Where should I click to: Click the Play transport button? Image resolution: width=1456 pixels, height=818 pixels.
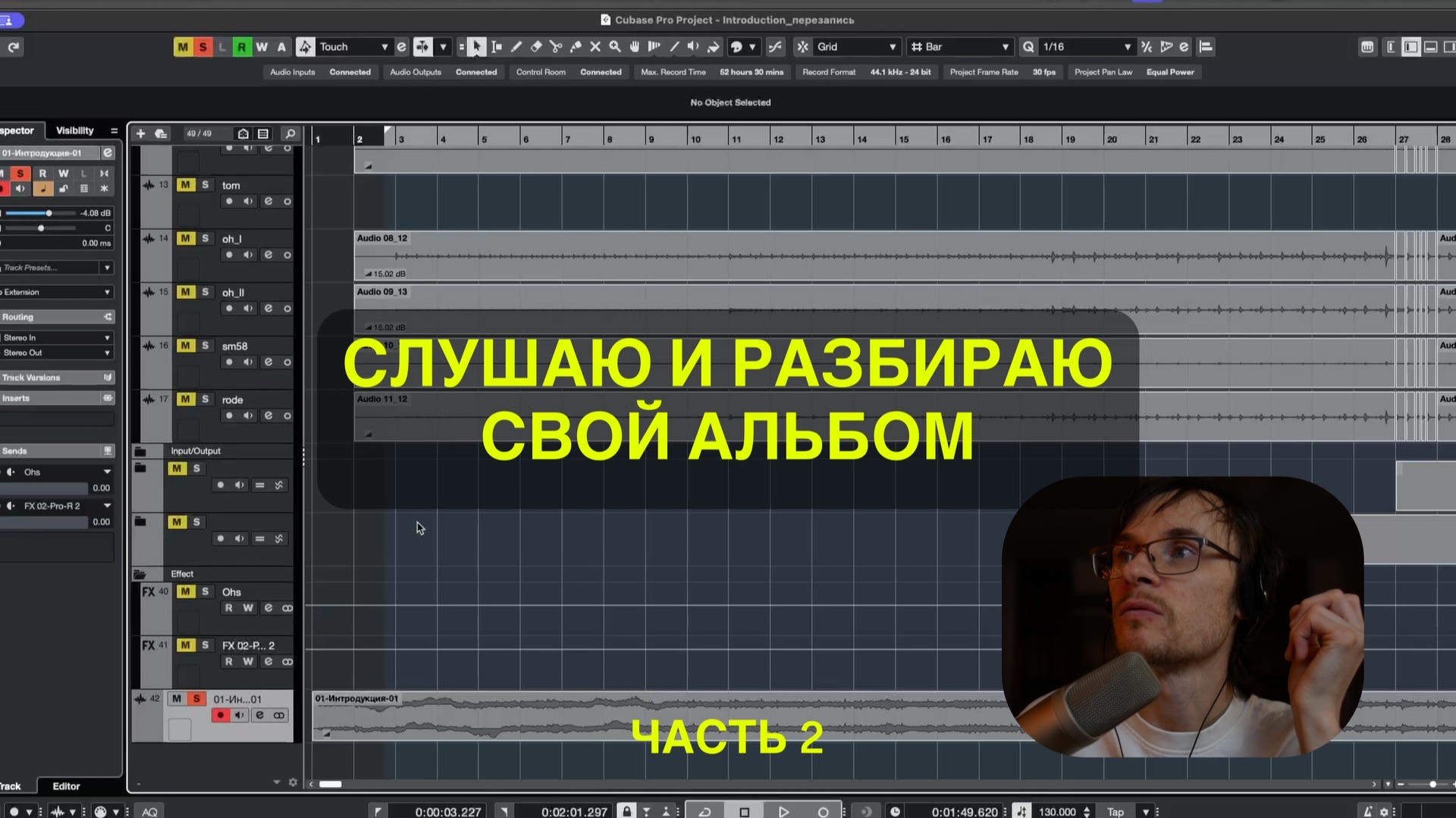point(783,811)
